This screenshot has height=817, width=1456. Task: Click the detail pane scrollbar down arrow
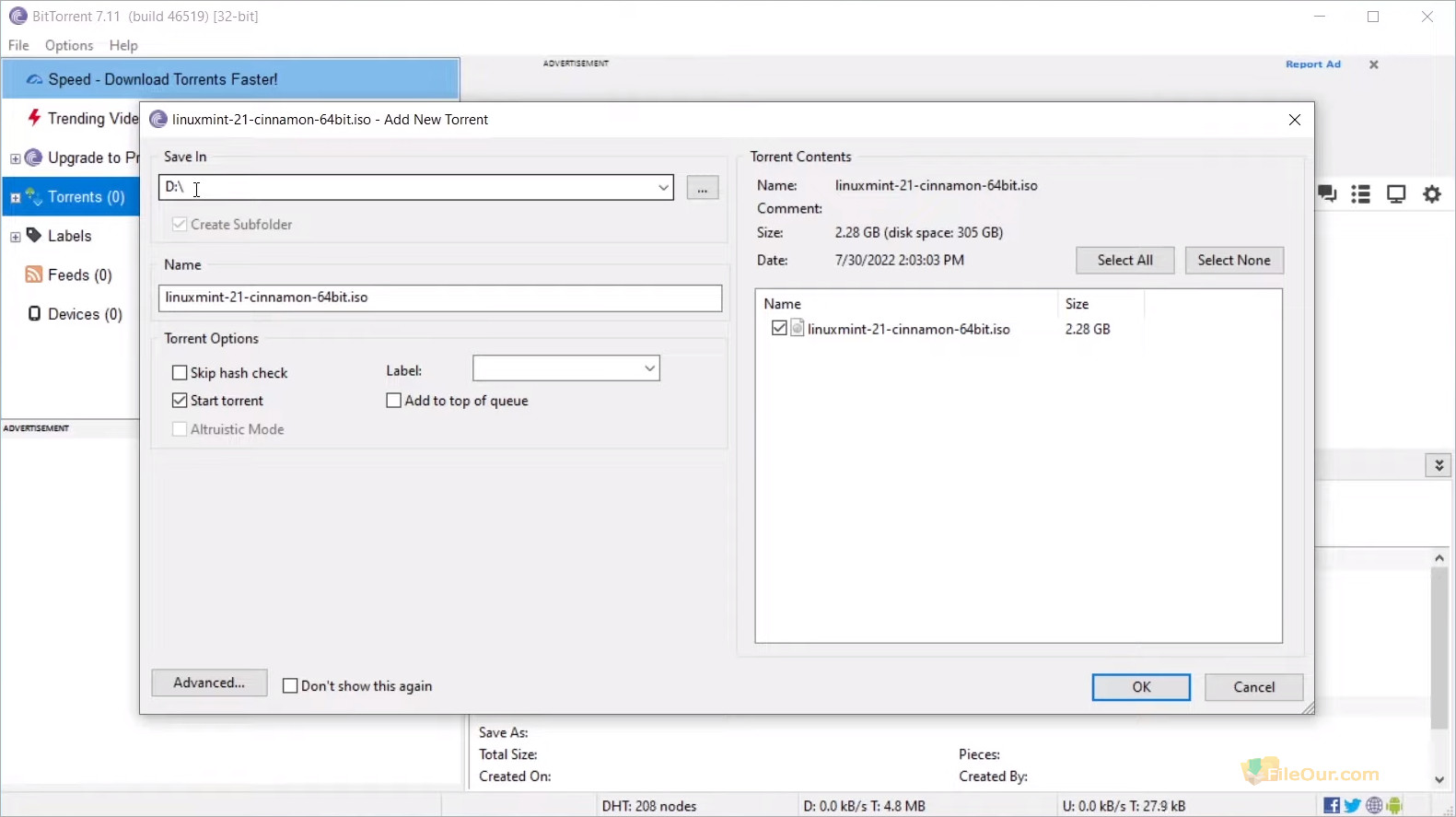(1439, 779)
